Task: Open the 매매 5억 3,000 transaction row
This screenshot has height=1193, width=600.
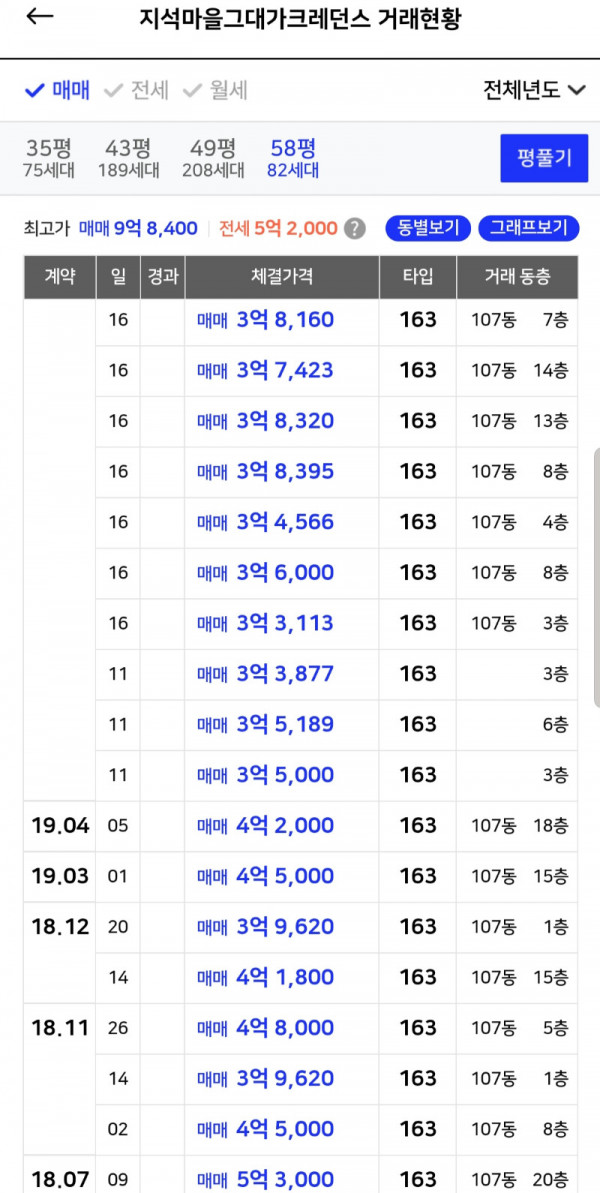Action: pyautogui.click(x=300, y=1176)
